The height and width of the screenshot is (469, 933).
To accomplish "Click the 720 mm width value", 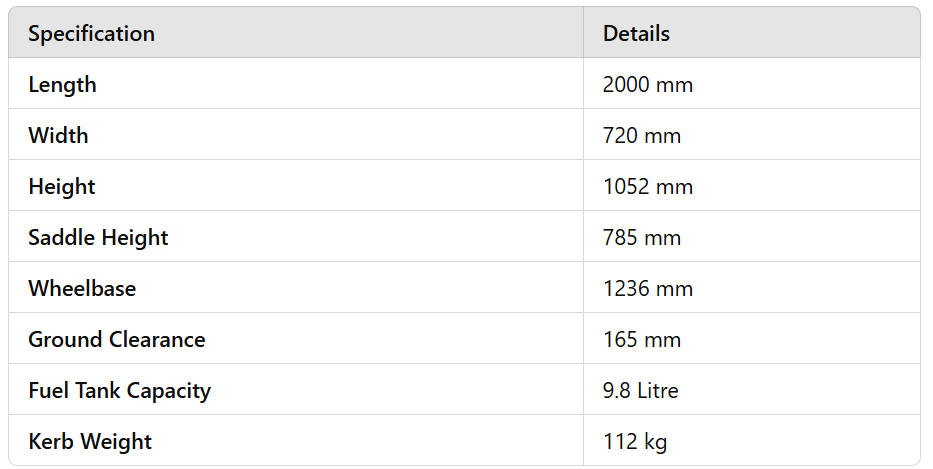I will tap(641, 135).
